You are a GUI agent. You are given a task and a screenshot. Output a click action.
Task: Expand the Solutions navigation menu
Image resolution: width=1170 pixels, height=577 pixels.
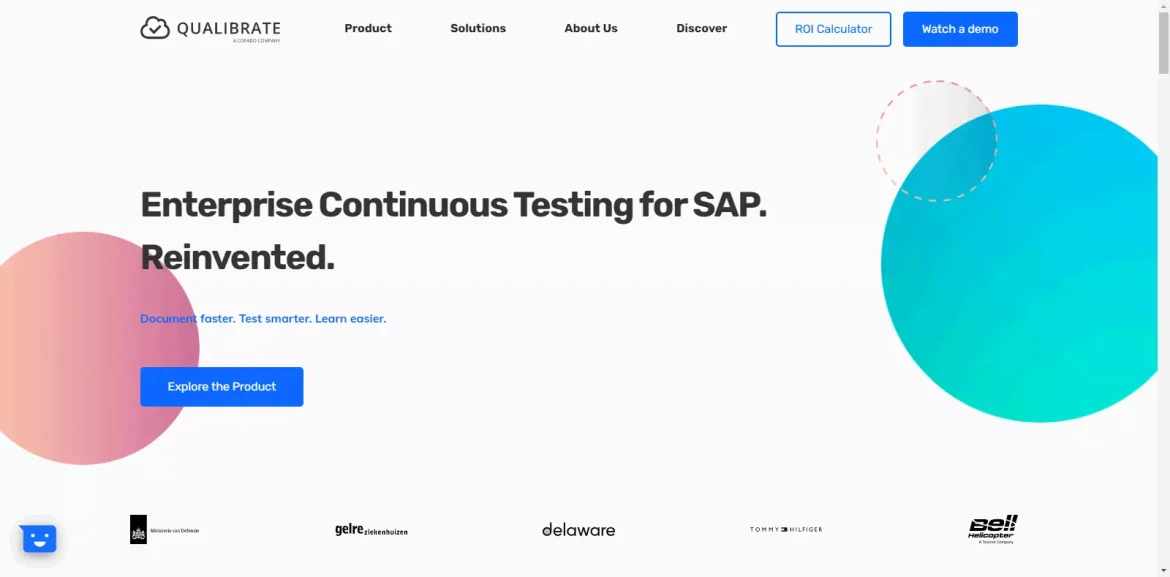[x=478, y=28]
